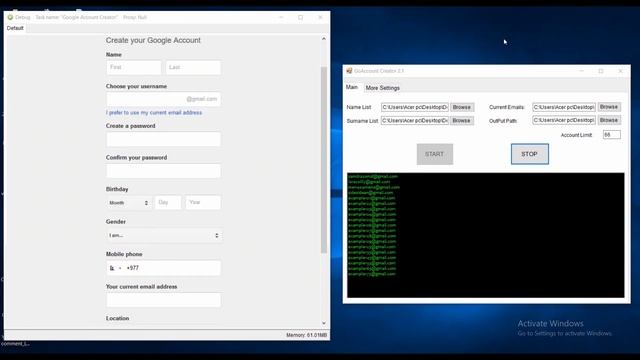Viewport: 640px width, 360px height.
Task: Browse for the Current Emails file
Action: (x=609, y=107)
